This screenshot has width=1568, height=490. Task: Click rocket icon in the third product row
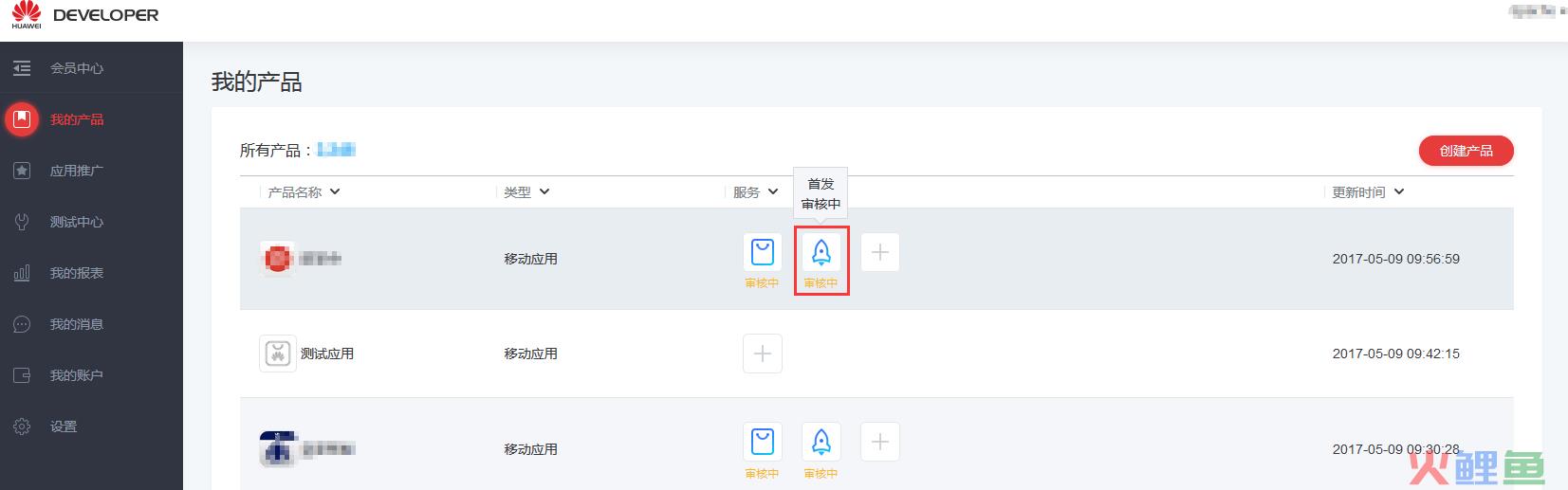(x=821, y=442)
